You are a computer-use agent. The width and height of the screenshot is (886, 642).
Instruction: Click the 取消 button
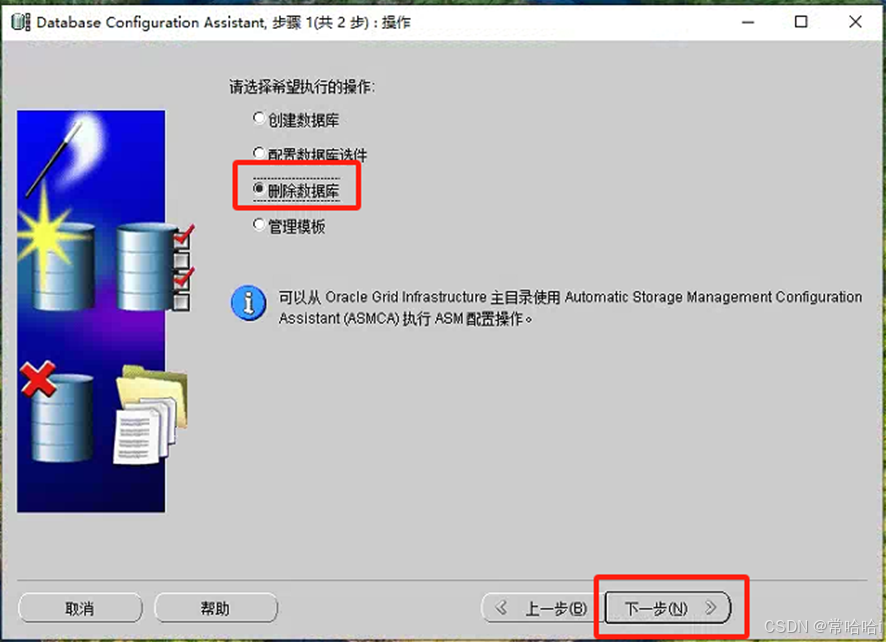click(x=80, y=608)
